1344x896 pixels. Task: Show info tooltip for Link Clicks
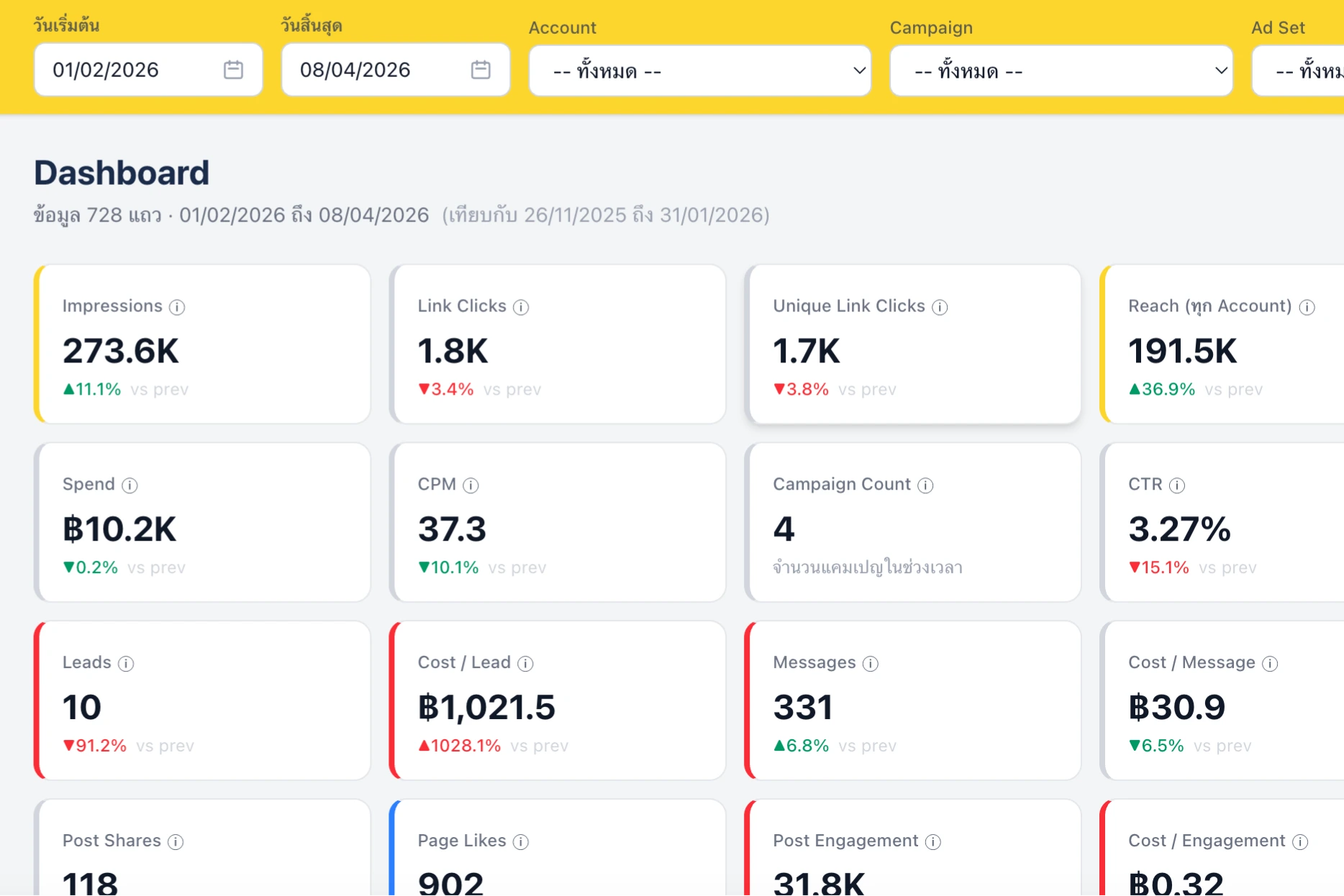[521, 307]
